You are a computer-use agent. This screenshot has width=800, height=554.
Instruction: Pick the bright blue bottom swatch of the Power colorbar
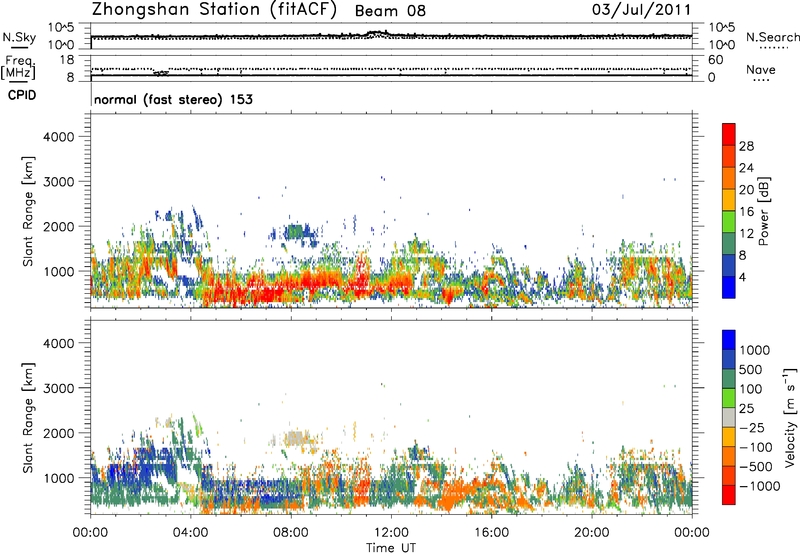[729, 288]
